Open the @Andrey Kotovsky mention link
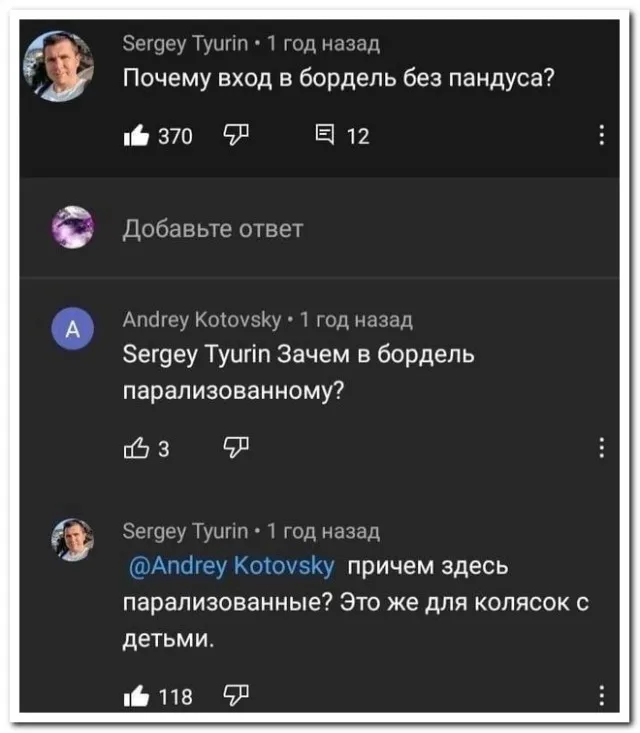This screenshot has height=733, width=640. point(232,566)
